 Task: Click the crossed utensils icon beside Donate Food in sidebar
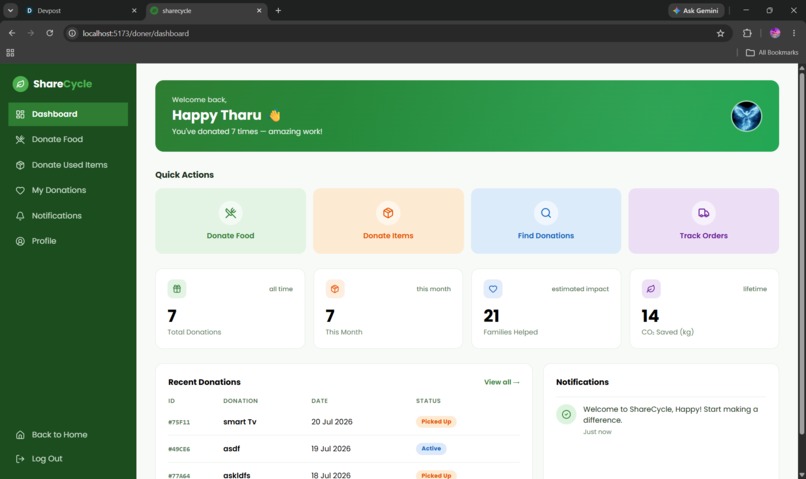[20, 139]
